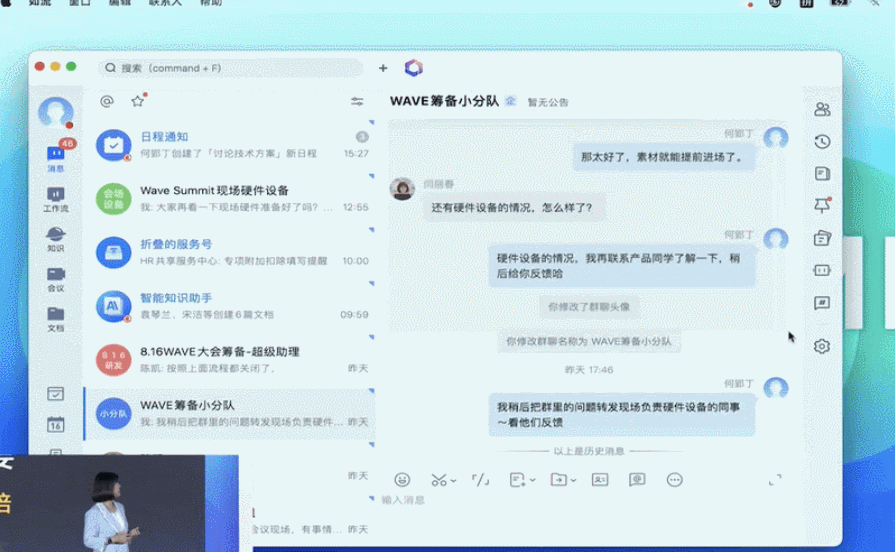Viewport: 895px width, 552px height.
Task: Open Wave Summit 现场硬件设备 chat
Action: [x=230, y=198]
